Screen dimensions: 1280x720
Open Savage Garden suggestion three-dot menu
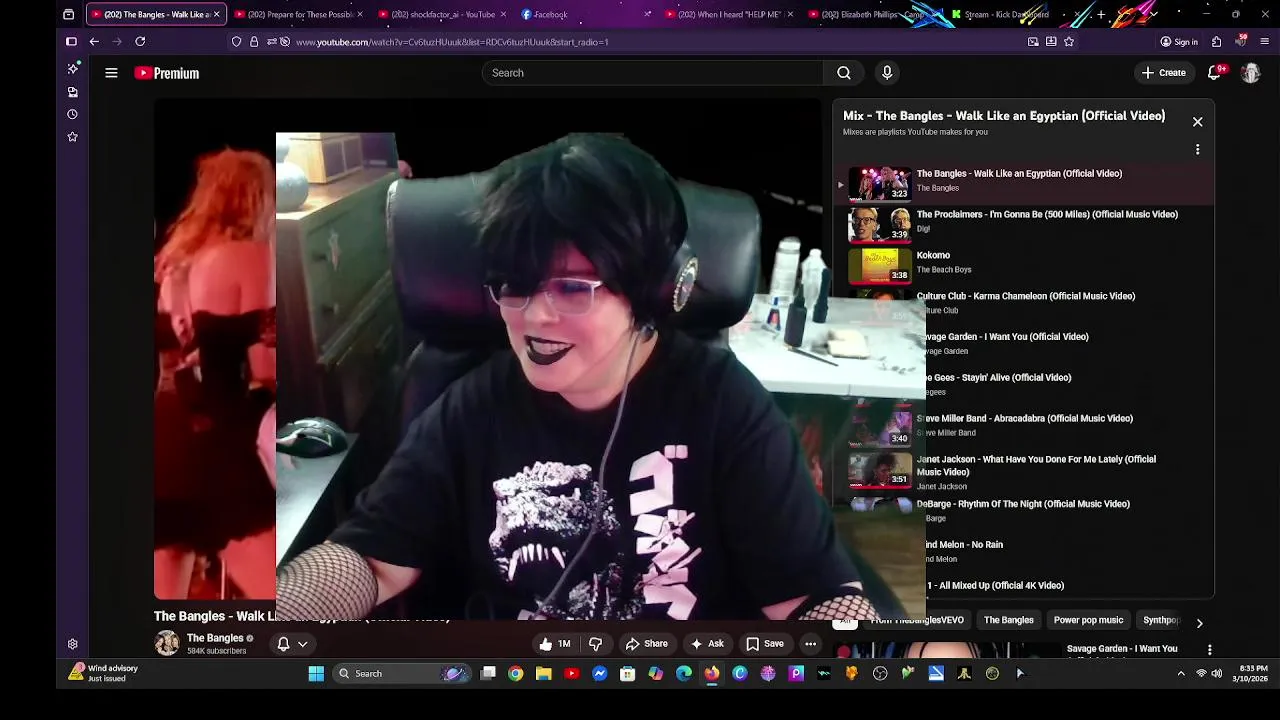click(x=1209, y=650)
